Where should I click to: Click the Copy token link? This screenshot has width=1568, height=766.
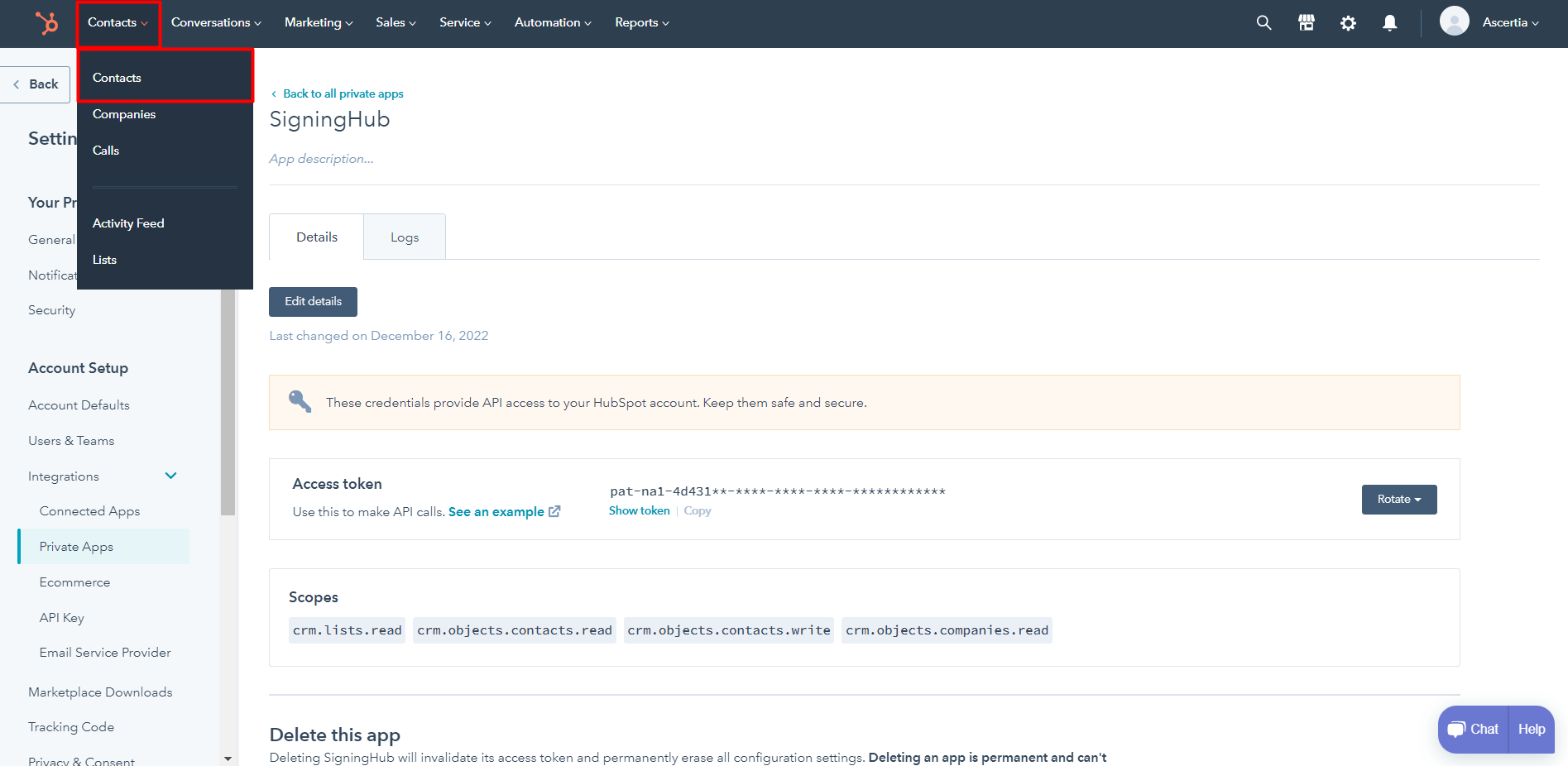[x=698, y=511]
